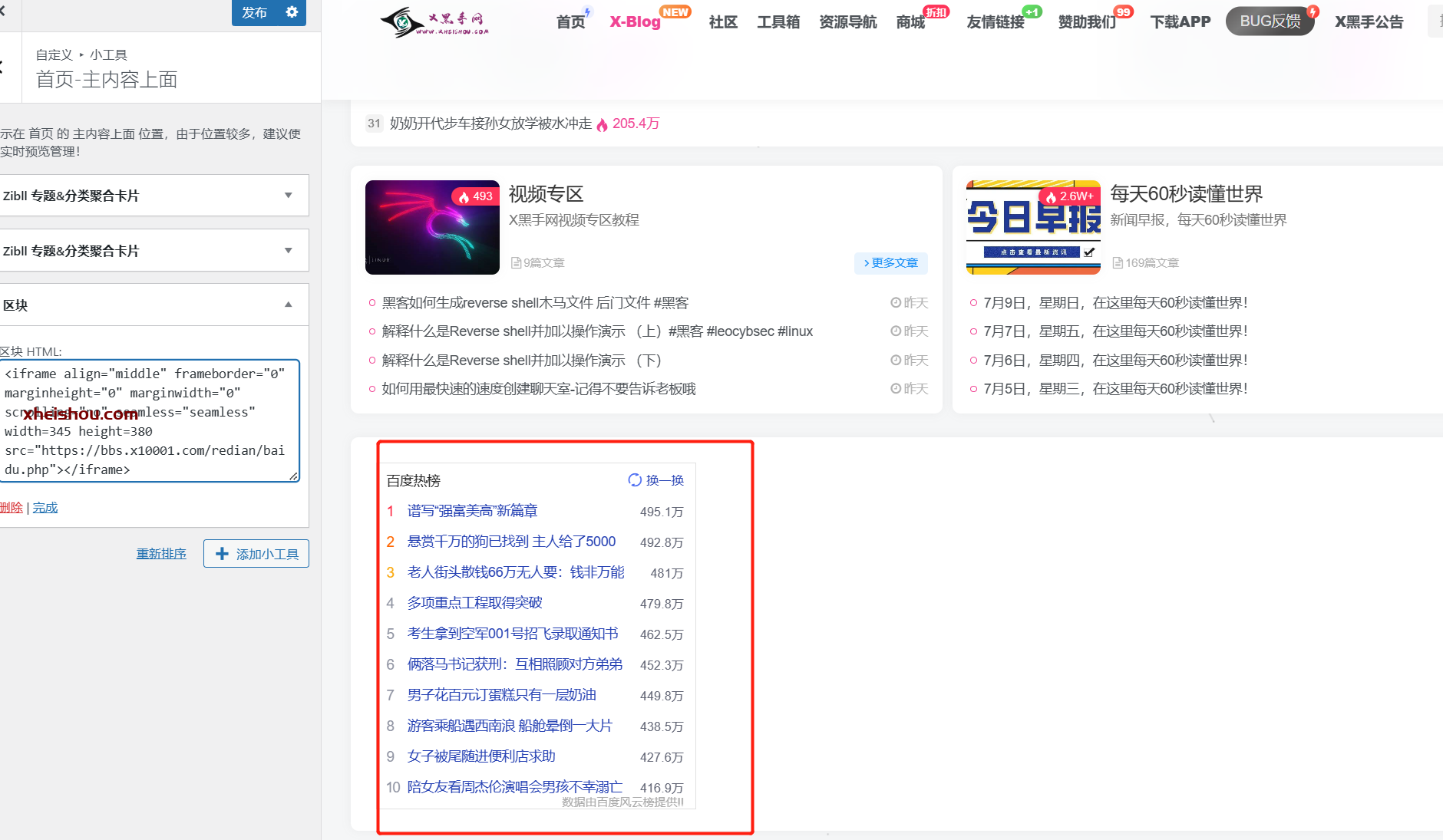The image size is (1443, 840).
Task: Click the bullet beside 7月9日 post
Action: click(x=973, y=303)
